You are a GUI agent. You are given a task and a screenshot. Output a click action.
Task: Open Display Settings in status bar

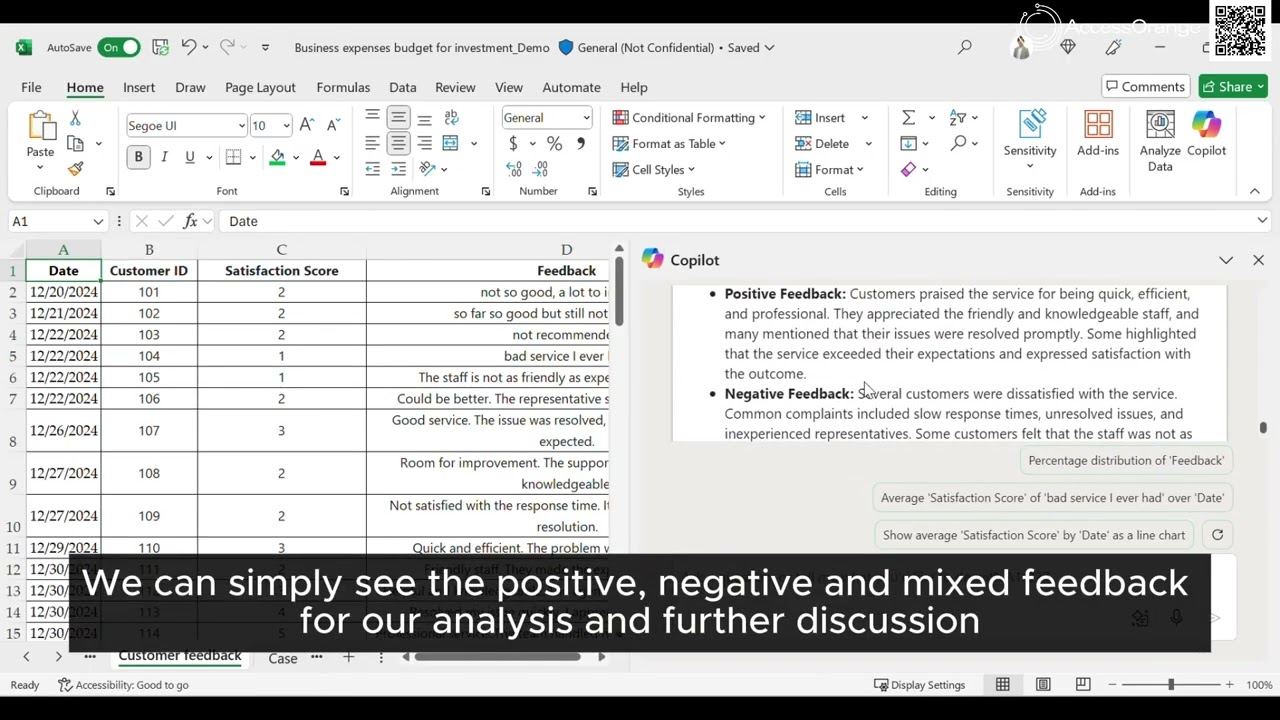tap(919, 685)
